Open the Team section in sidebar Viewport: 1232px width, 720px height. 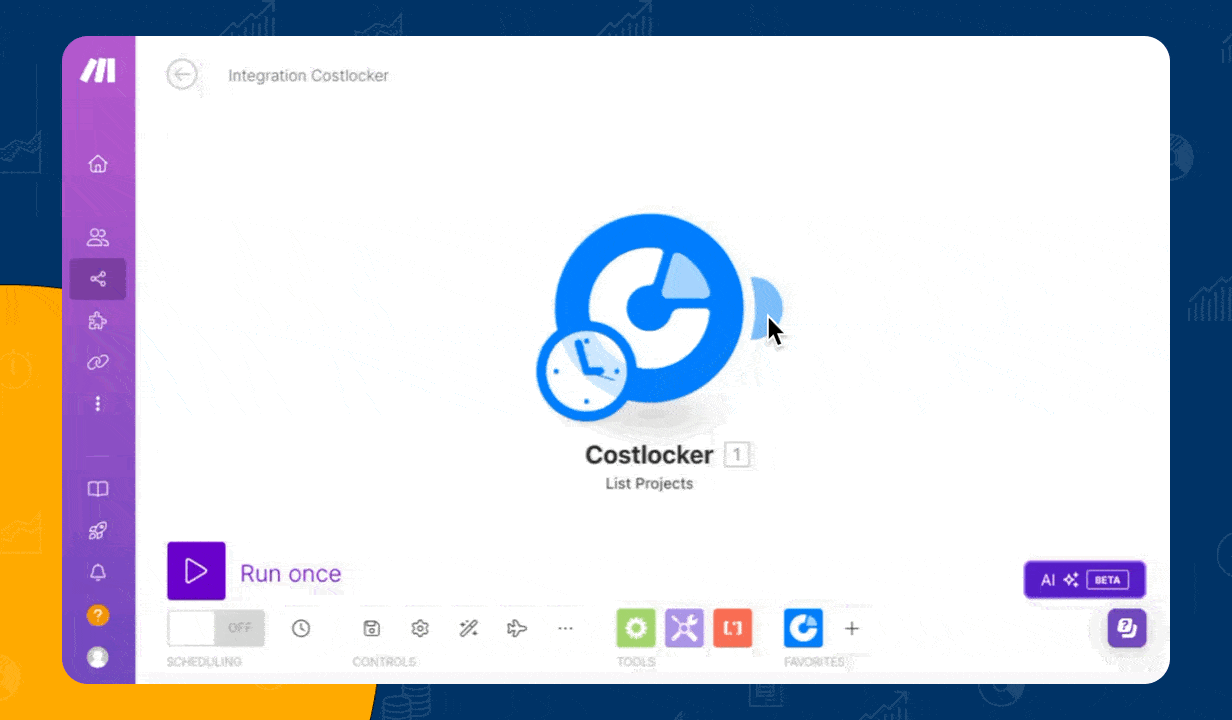tap(98, 238)
